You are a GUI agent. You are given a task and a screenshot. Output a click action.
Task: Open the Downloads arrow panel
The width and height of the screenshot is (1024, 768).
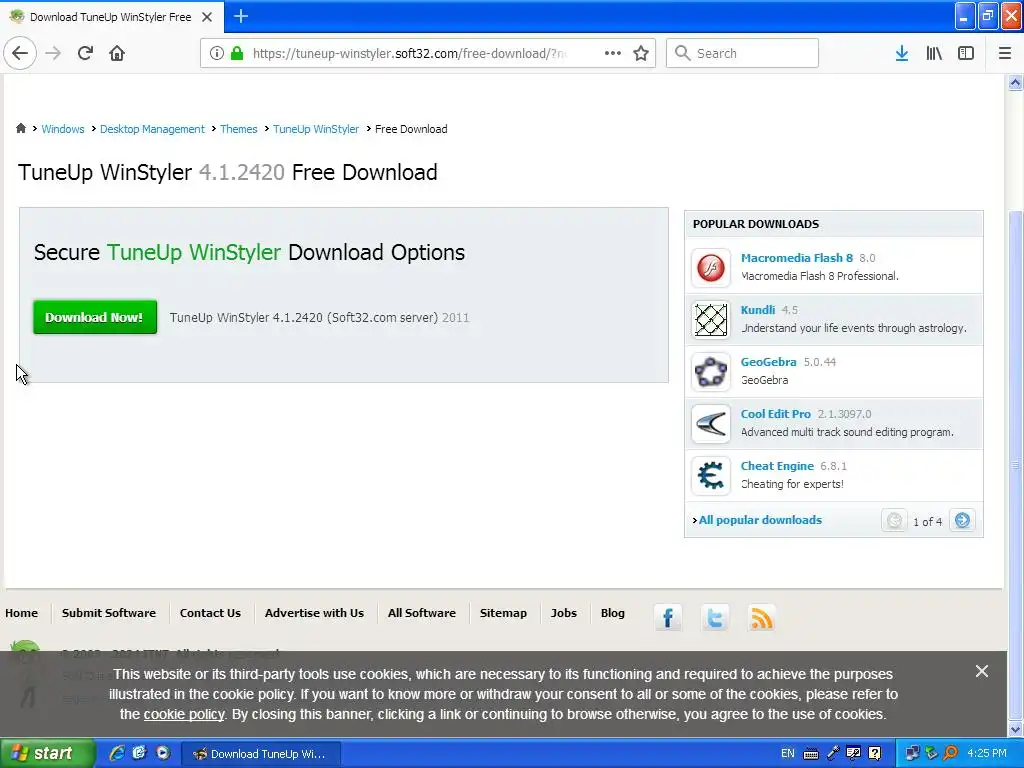click(x=902, y=53)
